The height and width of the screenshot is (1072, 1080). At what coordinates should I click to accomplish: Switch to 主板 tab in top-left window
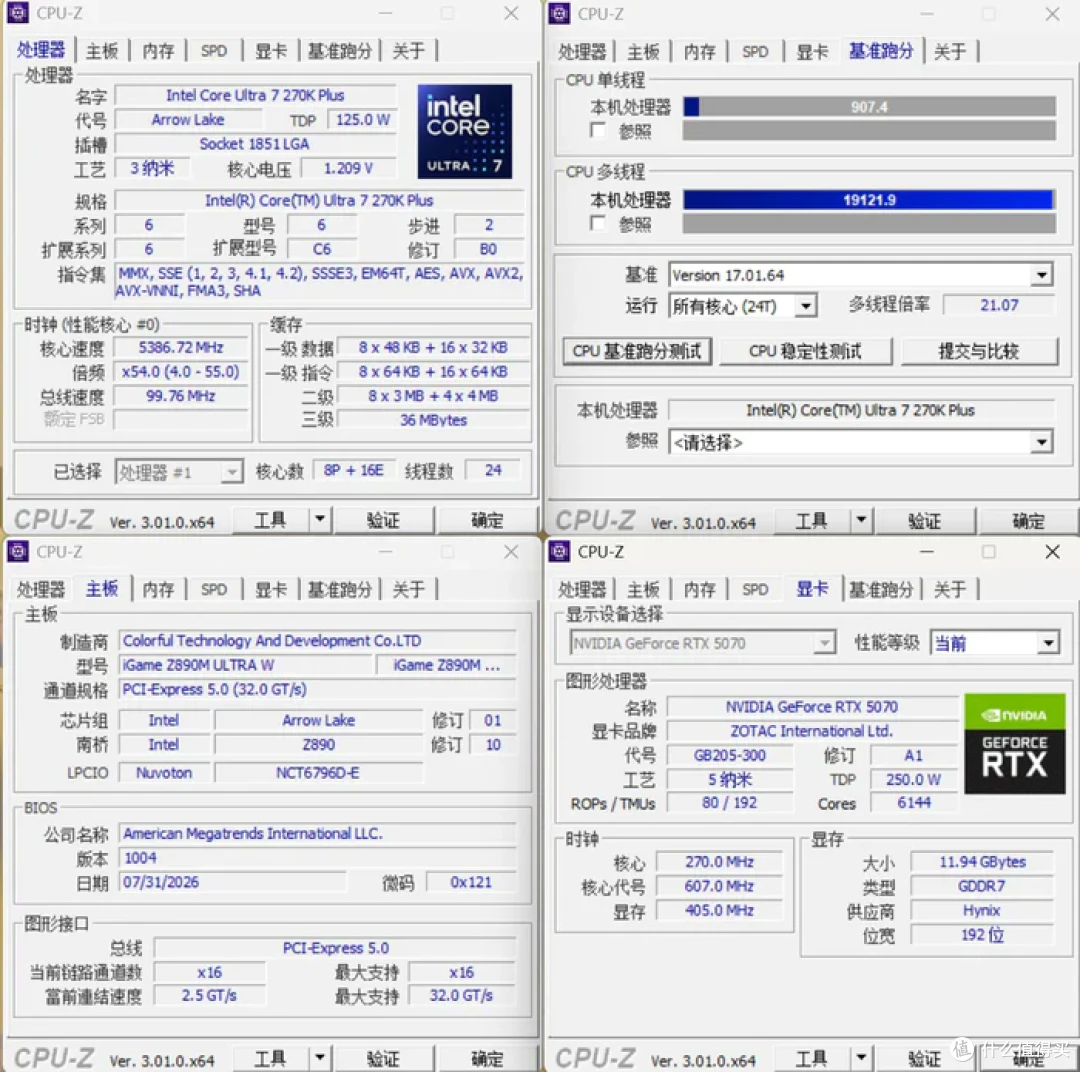(102, 50)
